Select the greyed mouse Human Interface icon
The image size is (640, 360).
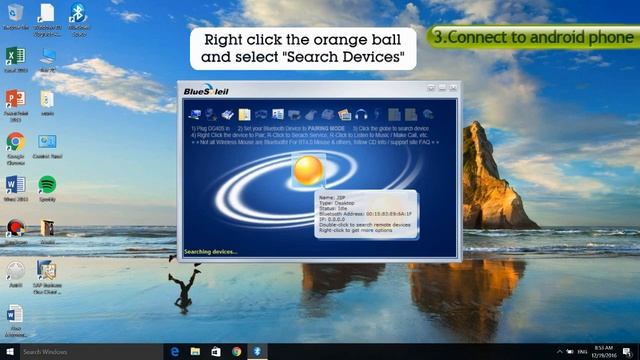(311, 115)
